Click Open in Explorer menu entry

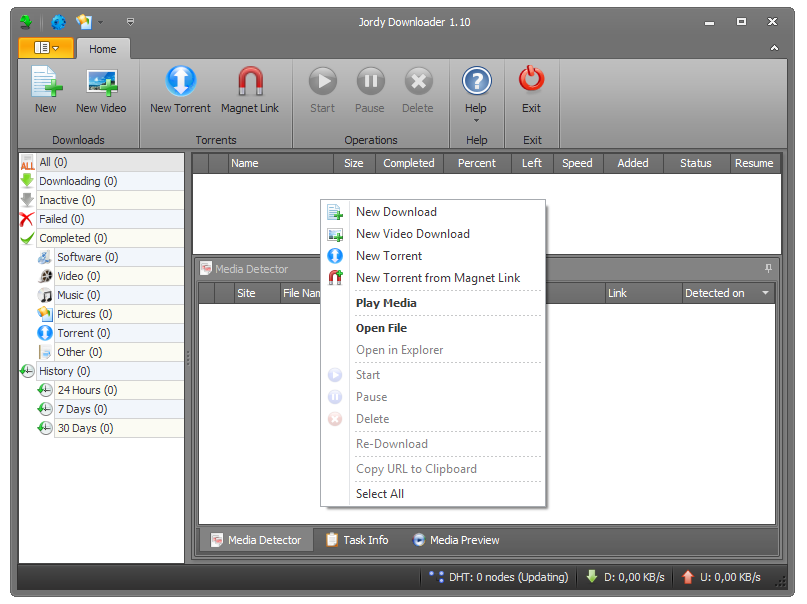pos(433,350)
